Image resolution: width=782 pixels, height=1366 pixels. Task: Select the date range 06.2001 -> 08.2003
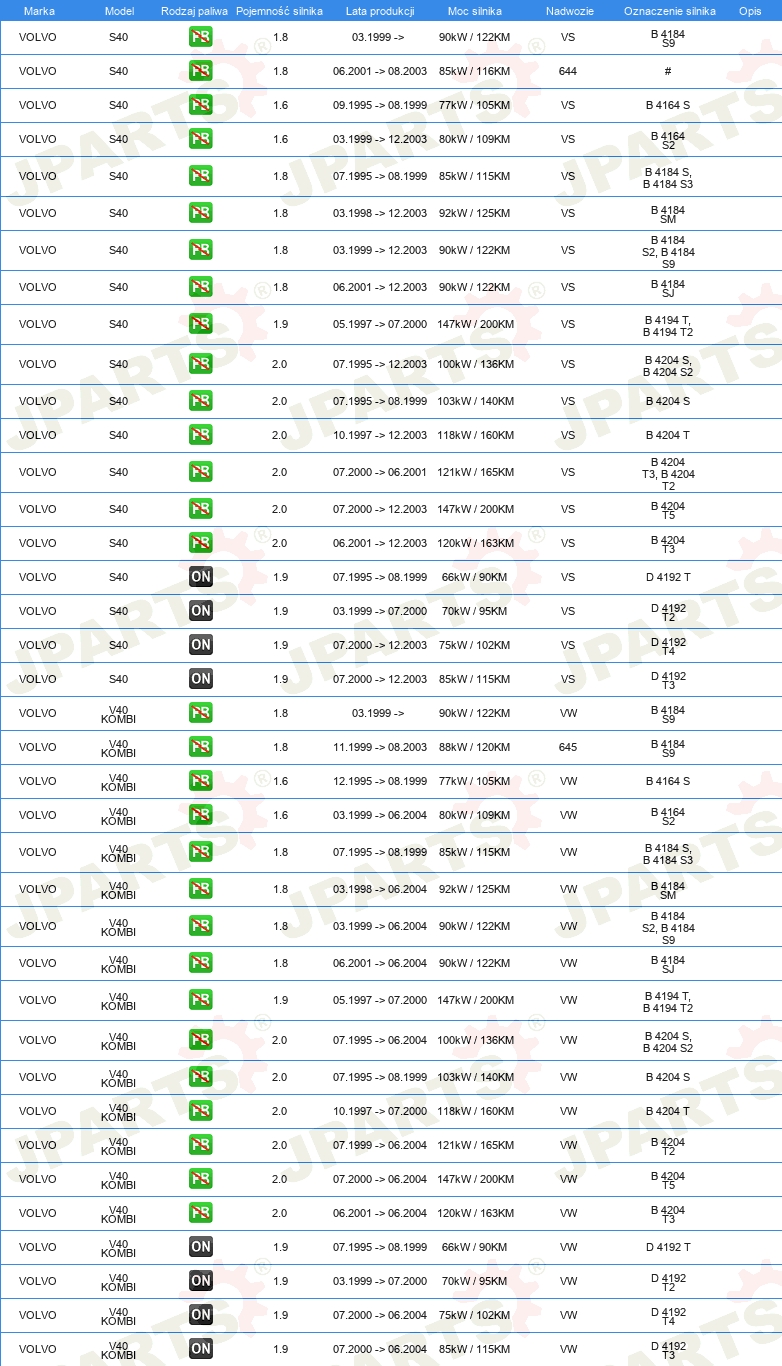pyautogui.click(x=380, y=72)
